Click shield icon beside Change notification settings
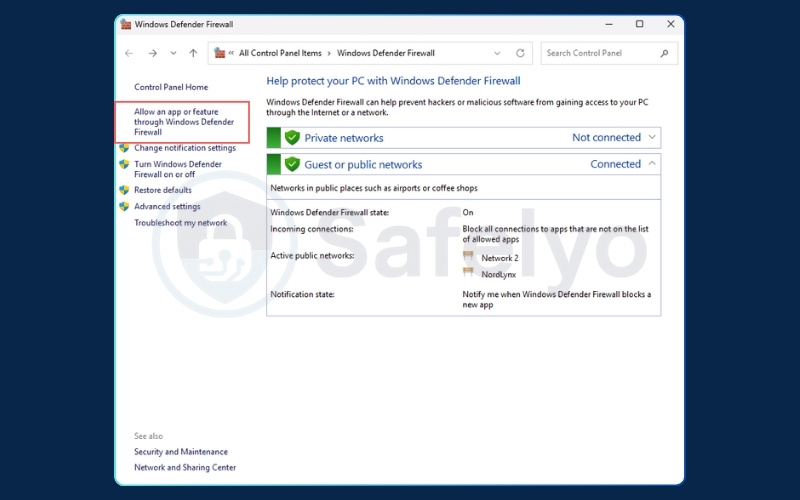The height and width of the screenshot is (500, 800). pyautogui.click(x=124, y=148)
